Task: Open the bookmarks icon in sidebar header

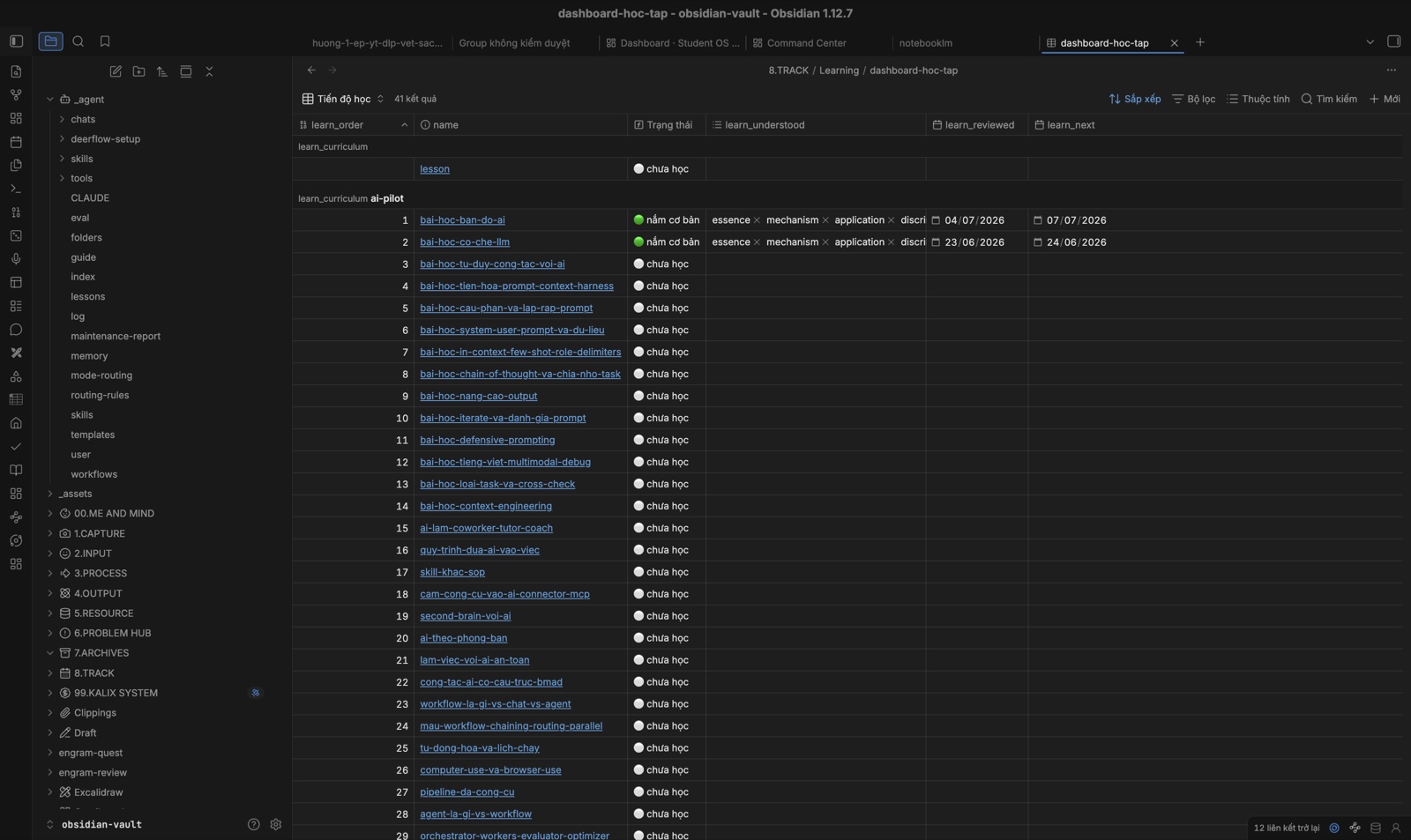Action: (x=105, y=41)
